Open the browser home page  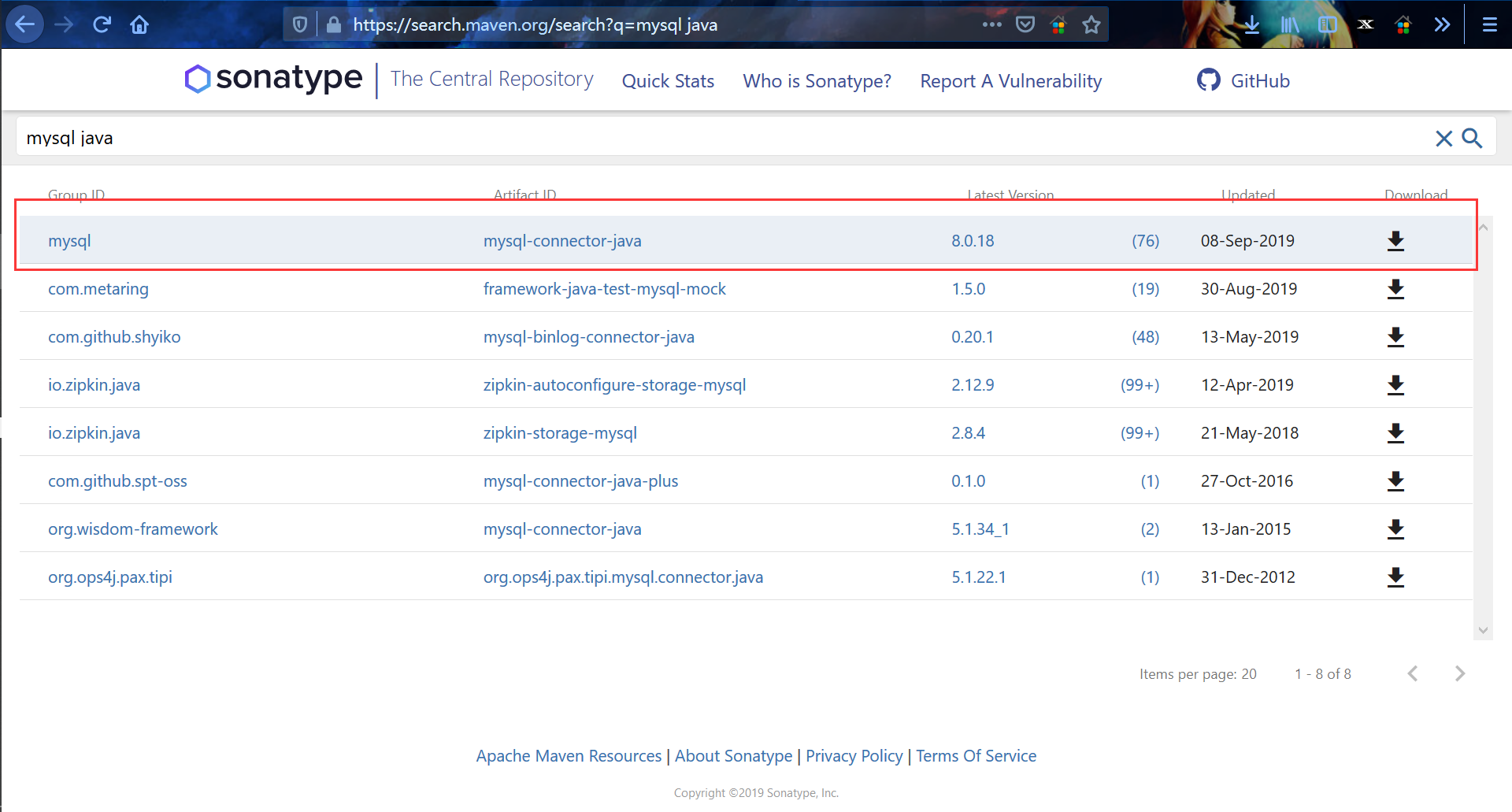pyautogui.click(x=139, y=24)
